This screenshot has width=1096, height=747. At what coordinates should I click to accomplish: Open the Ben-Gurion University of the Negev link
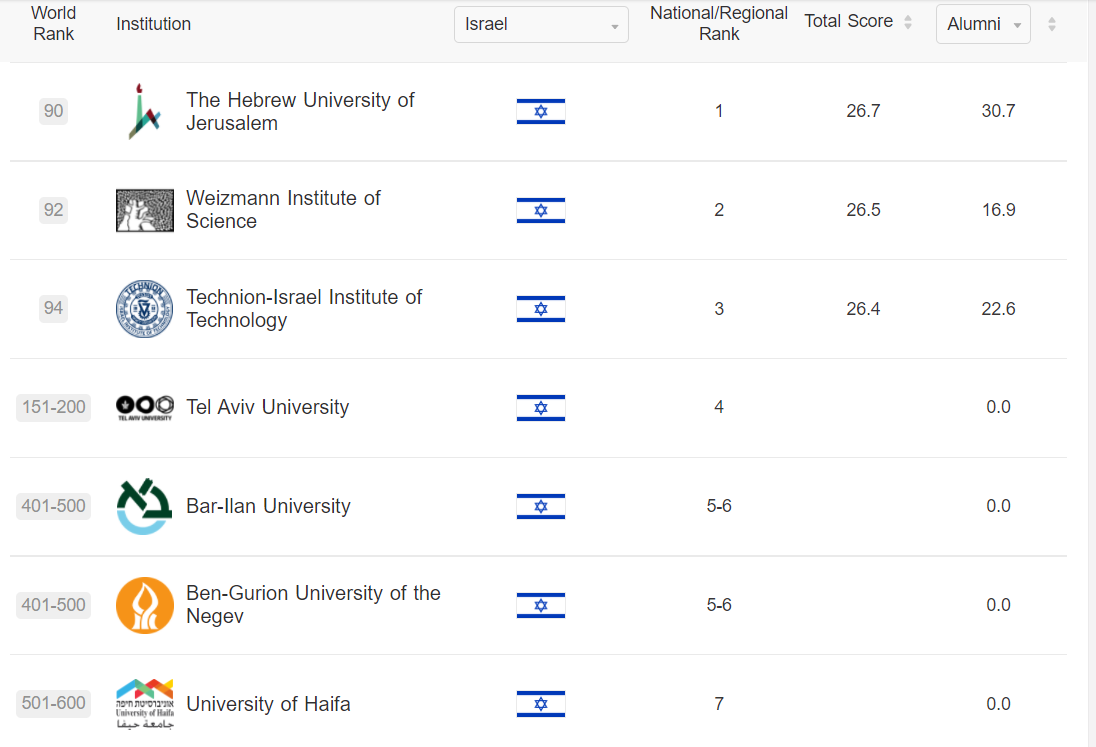pos(313,604)
